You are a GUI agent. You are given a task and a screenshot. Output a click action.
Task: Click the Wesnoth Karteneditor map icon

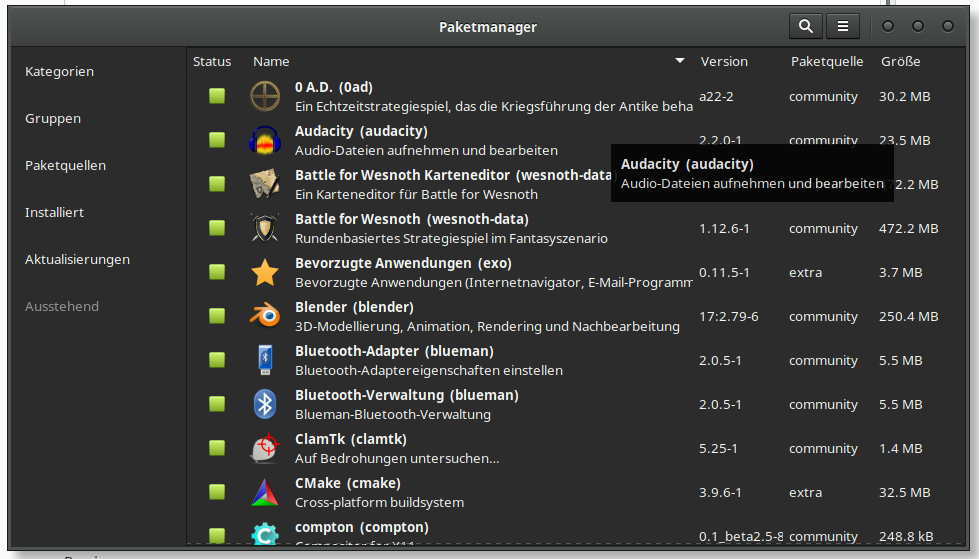pos(265,184)
